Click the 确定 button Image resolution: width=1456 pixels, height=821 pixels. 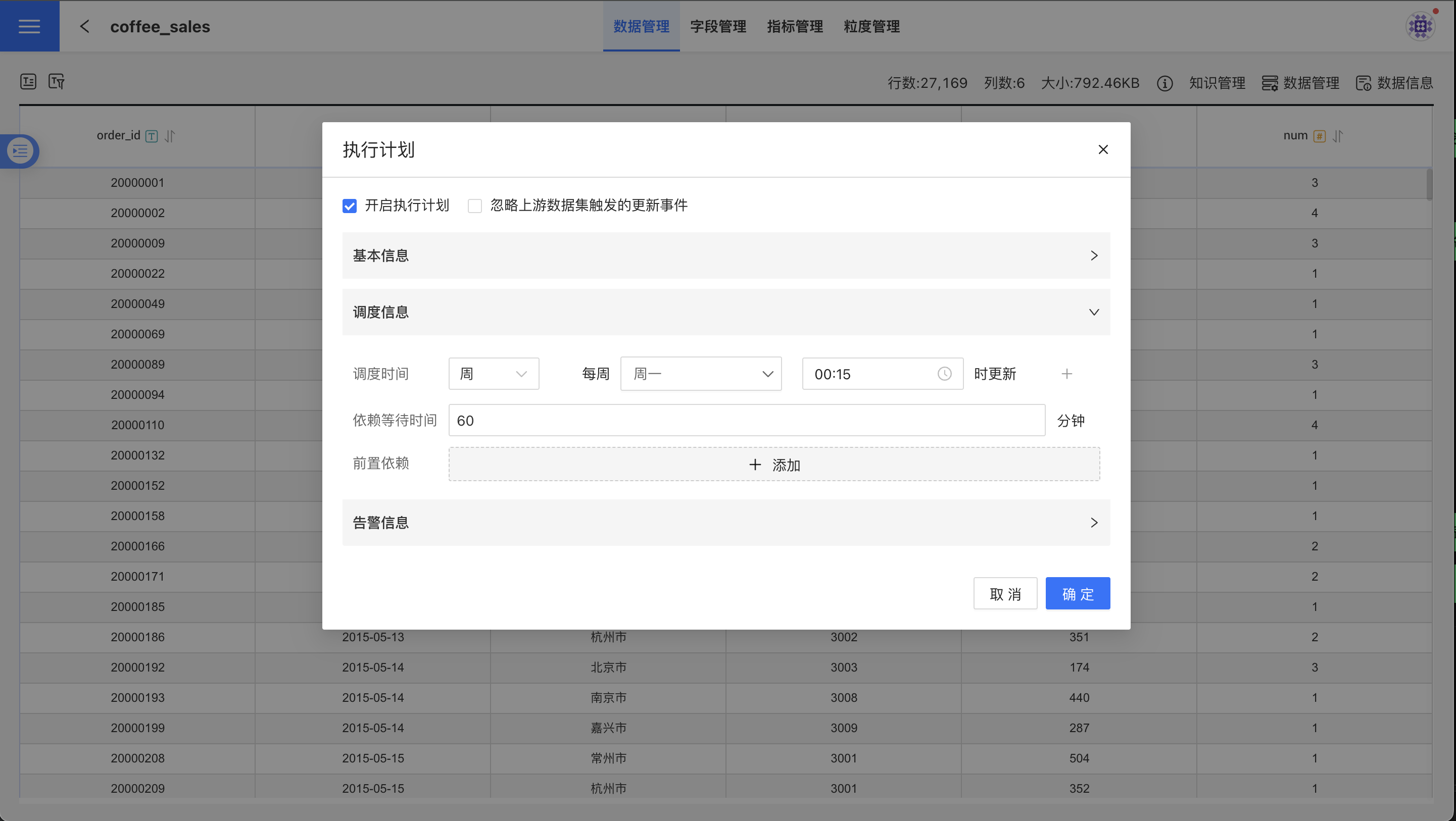pyautogui.click(x=1077, y=593)
